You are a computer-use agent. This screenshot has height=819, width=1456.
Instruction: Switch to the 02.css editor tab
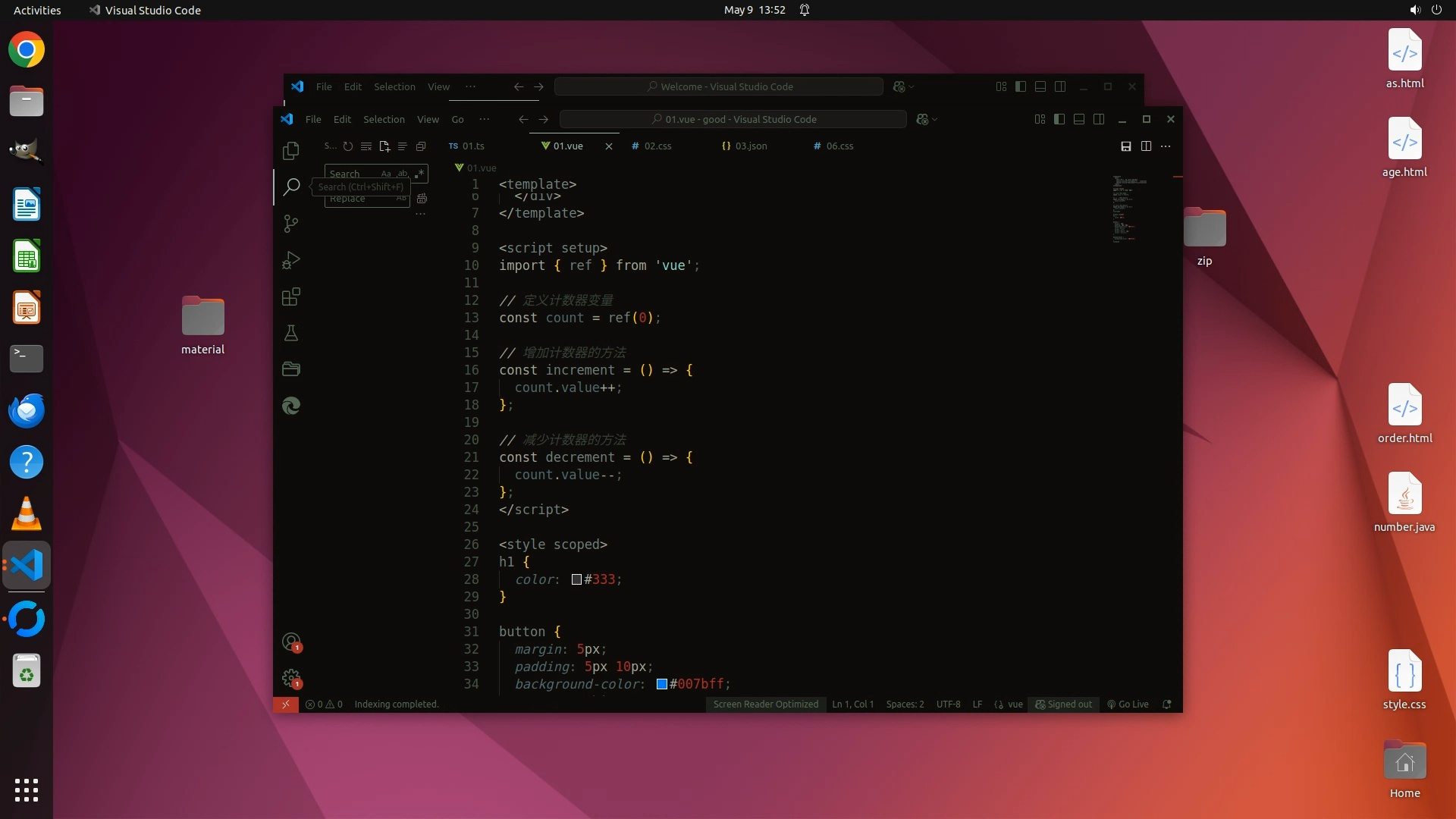coord(657,146)
